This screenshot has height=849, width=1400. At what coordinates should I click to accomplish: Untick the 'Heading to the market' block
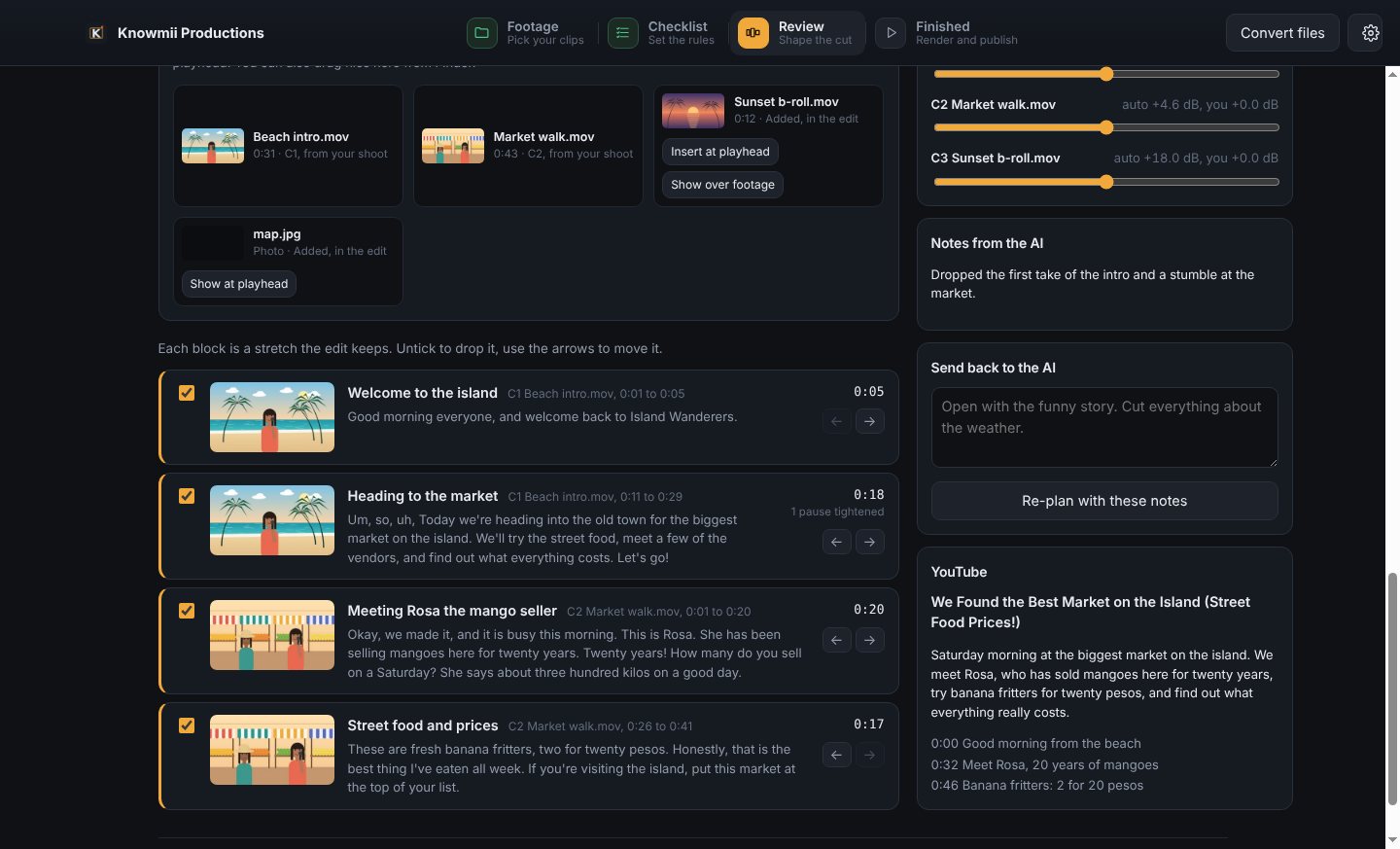pos(187,496)
